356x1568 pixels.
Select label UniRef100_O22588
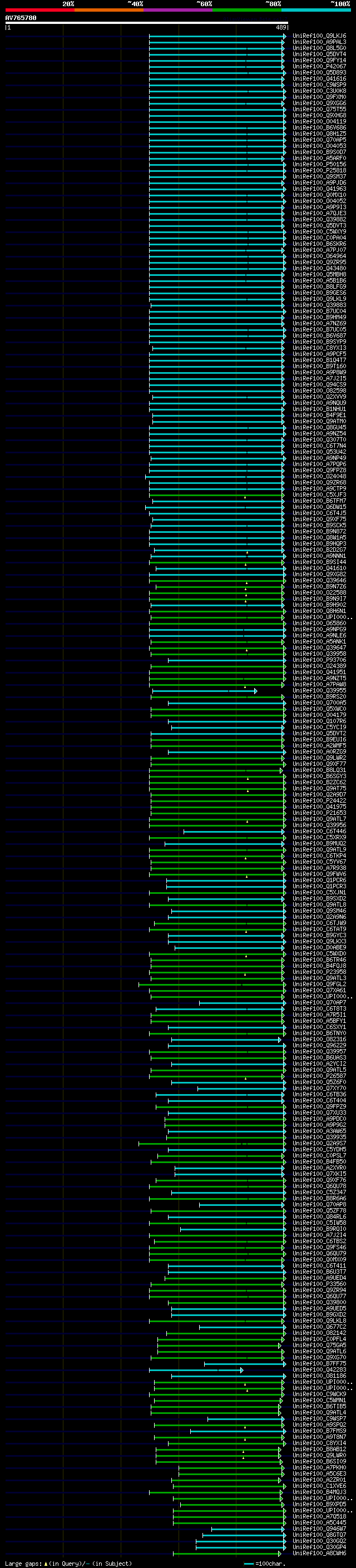click(x=319, y=593)
